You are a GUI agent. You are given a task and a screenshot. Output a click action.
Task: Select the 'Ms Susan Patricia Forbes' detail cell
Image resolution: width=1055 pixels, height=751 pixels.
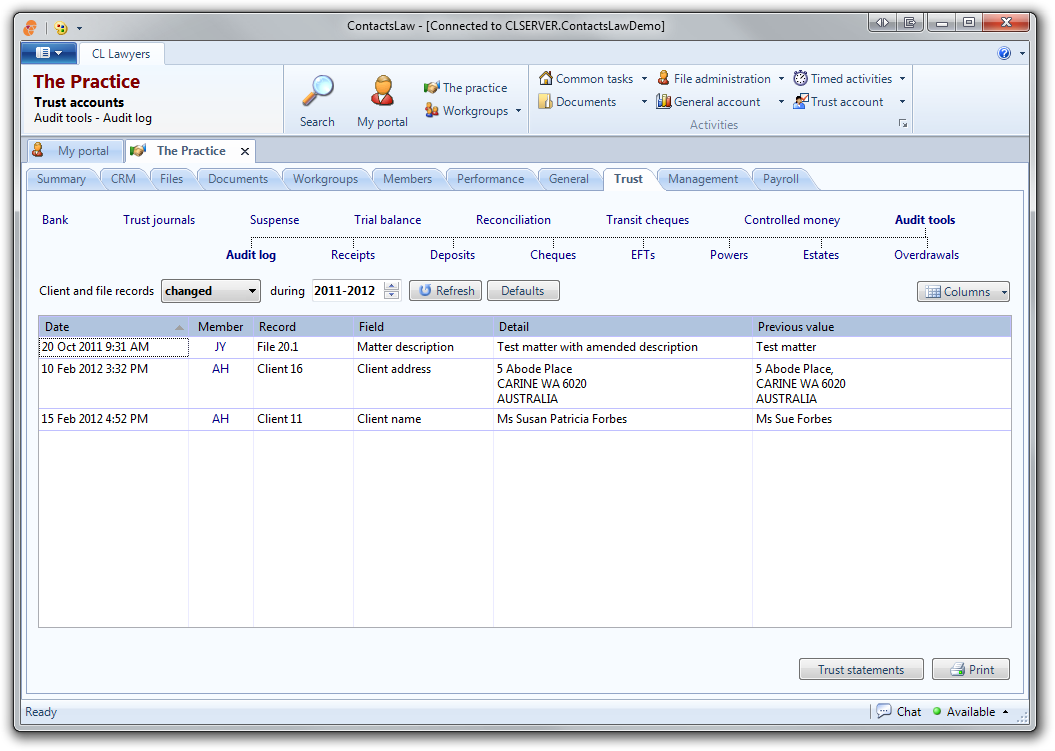point(623,419)
